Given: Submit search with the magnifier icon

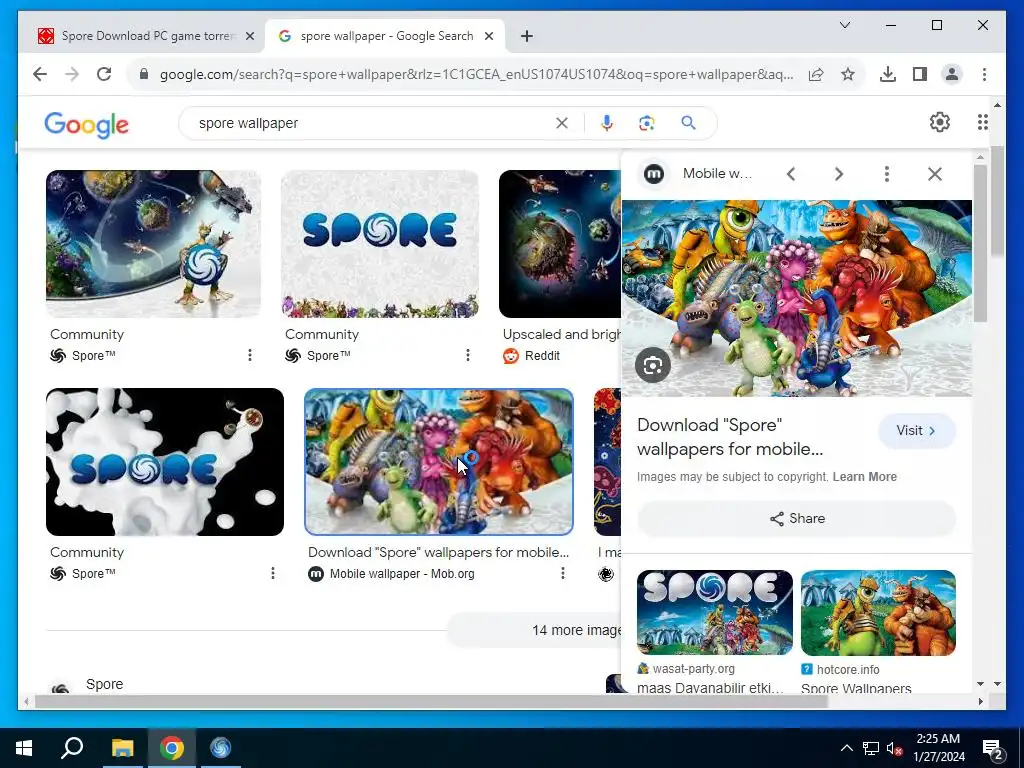Looking at the screenshot, I should (x=688, y=123).
